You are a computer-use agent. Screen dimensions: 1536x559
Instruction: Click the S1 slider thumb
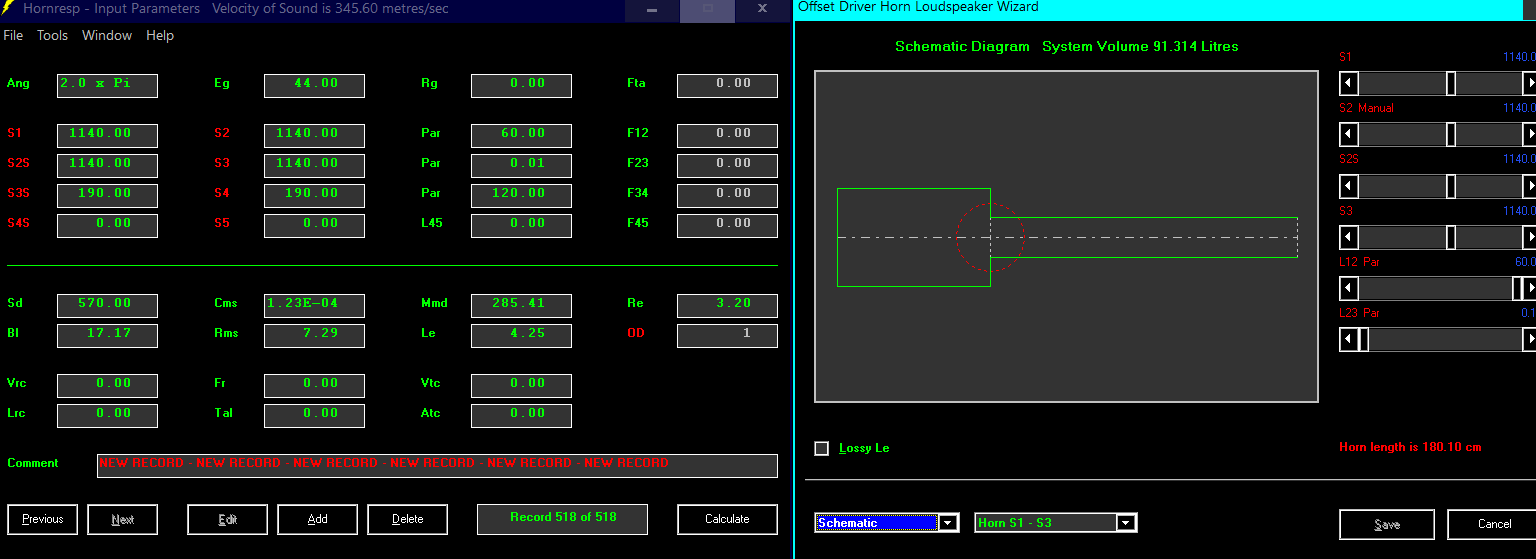tap(1451, 83)
